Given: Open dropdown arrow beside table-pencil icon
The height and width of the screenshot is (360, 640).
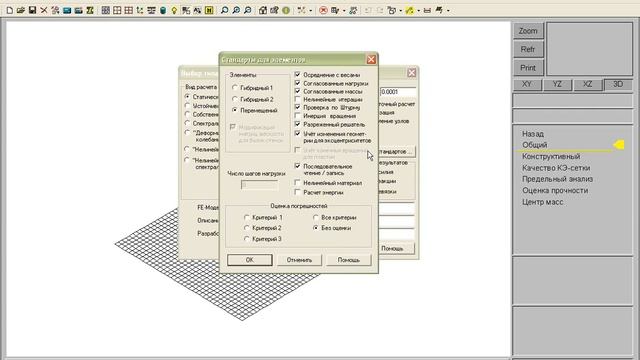Looking at the screenshot, I should pyautogui.click(x=344, y=11).
